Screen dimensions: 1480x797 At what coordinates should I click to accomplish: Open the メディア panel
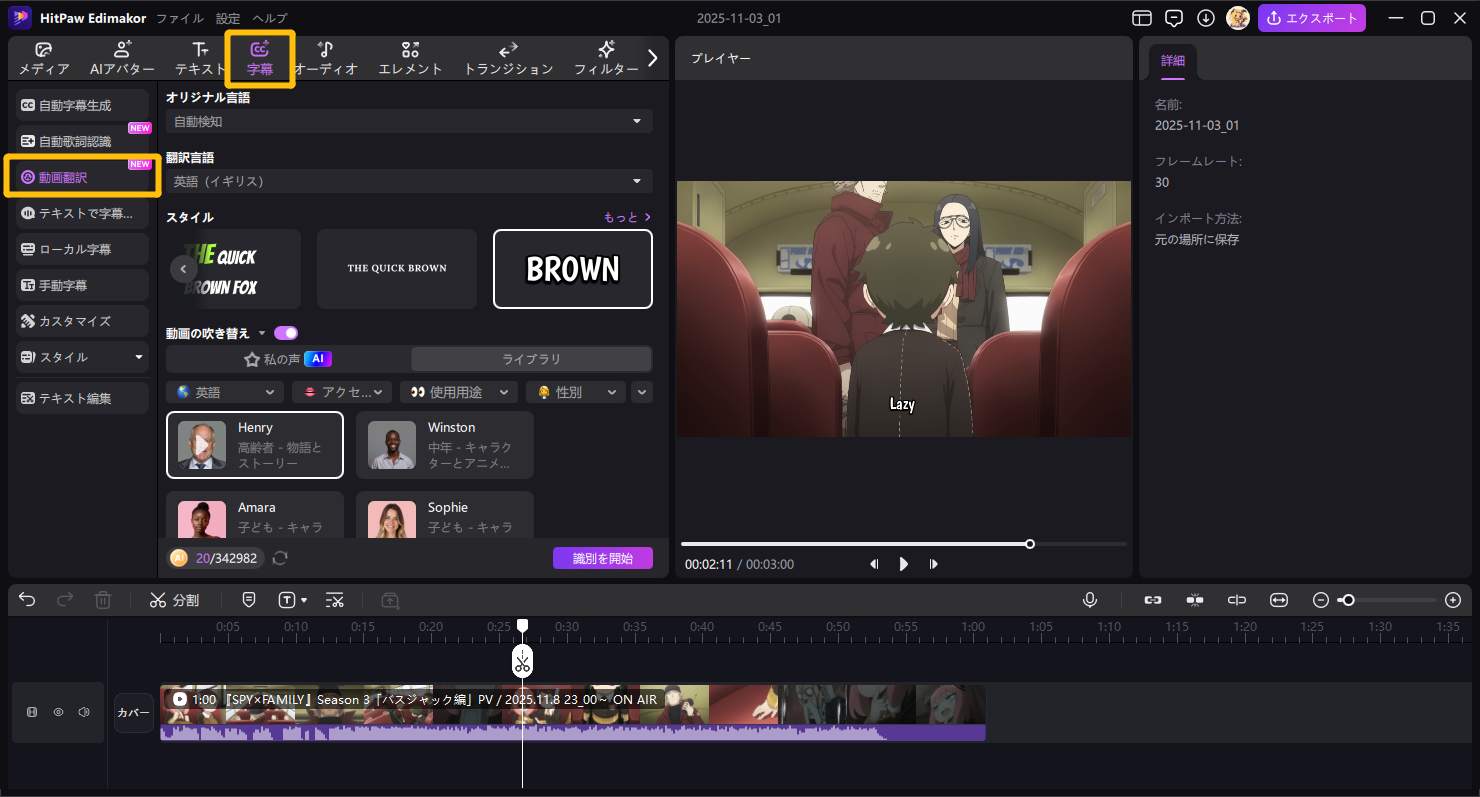click(x=42, y=57)
